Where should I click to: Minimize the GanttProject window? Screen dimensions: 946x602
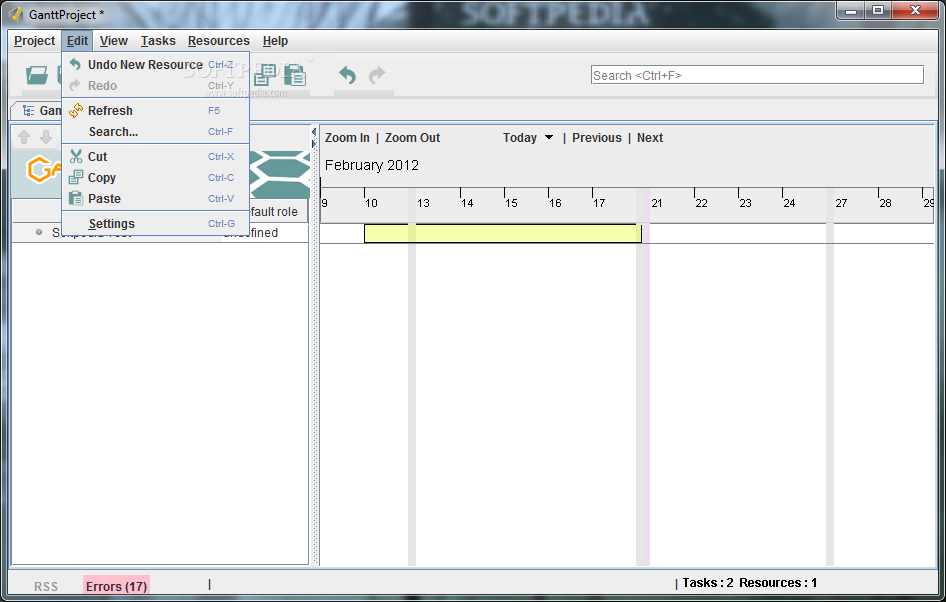click(x=851, y=10)
